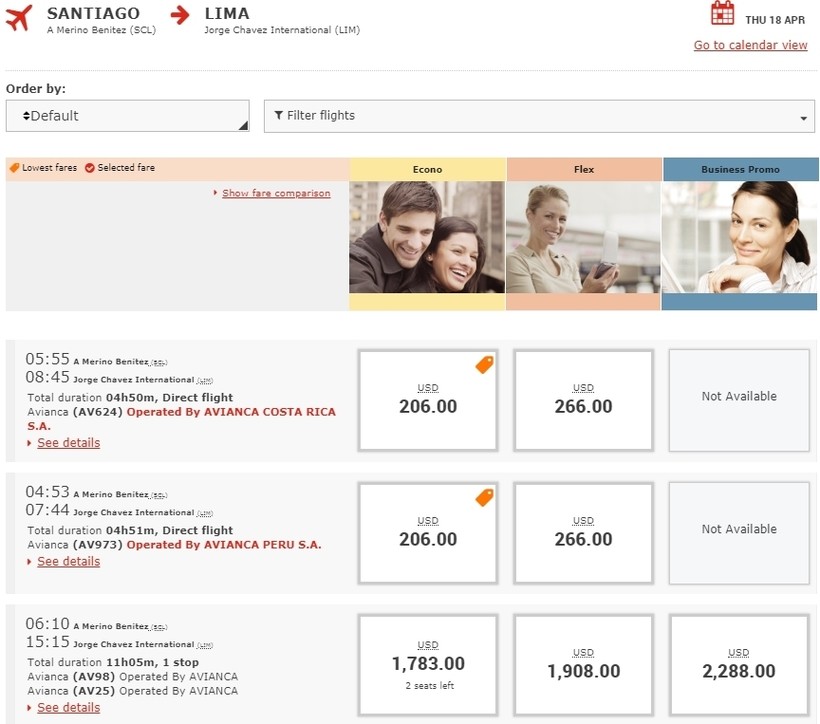The width and height of the screenshot is (820, 724).
Task: Open Go to calendar view link
Action: click(x=750, y=45)
